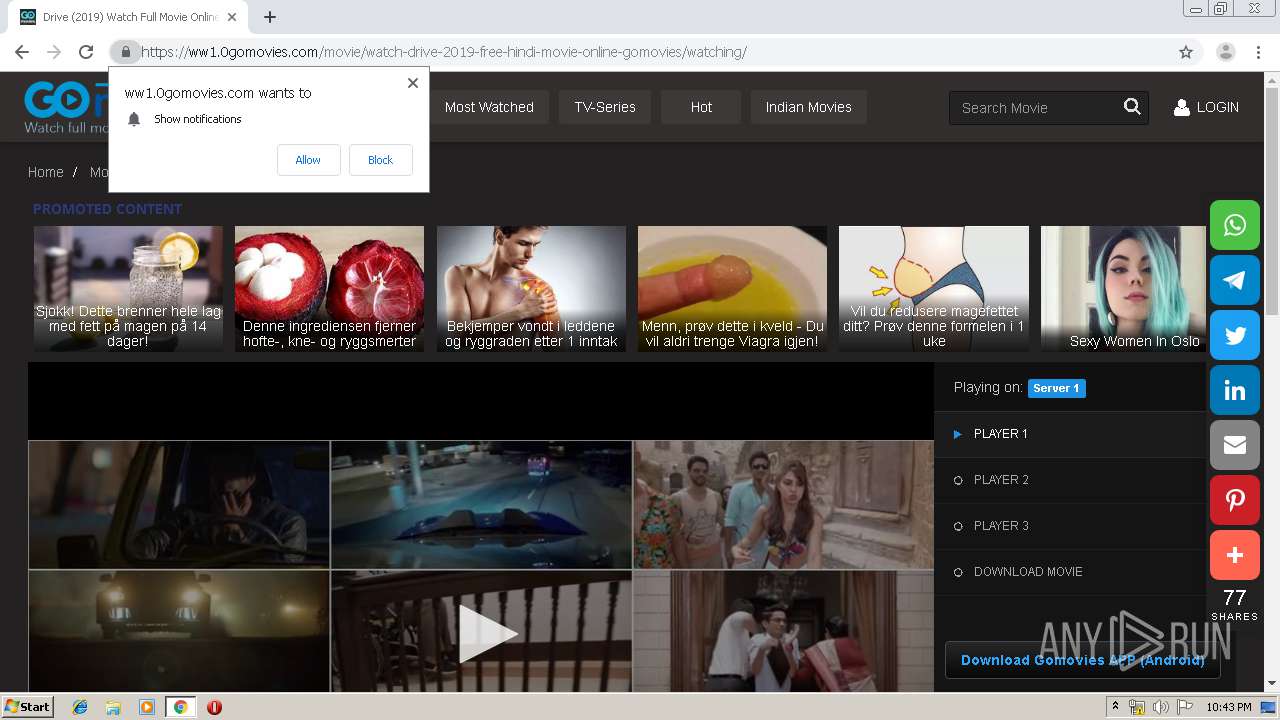Share via Telegram icon
Screen dimensions: 1280x720
point(1235,280)
